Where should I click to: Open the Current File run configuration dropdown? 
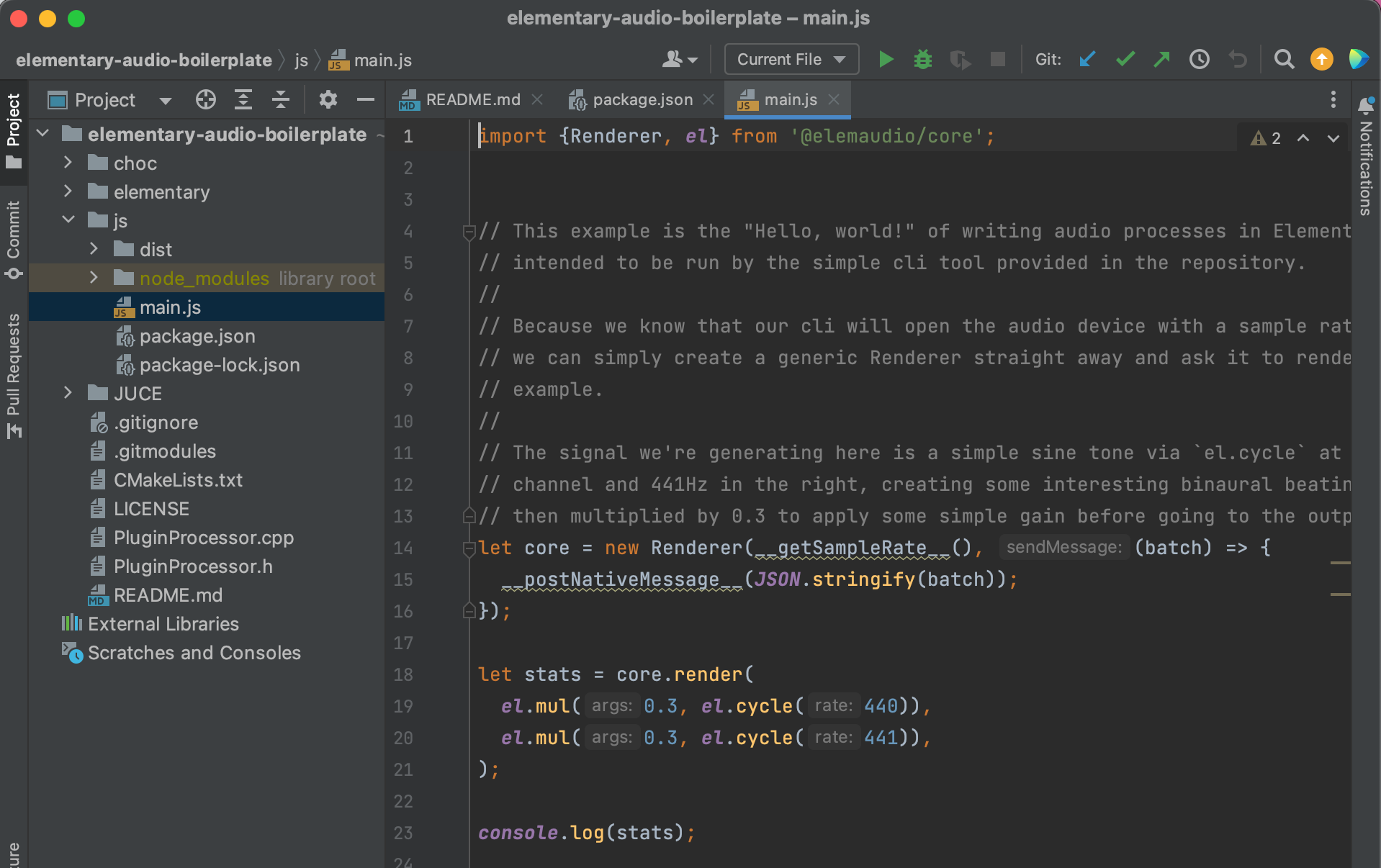[791, 60]
